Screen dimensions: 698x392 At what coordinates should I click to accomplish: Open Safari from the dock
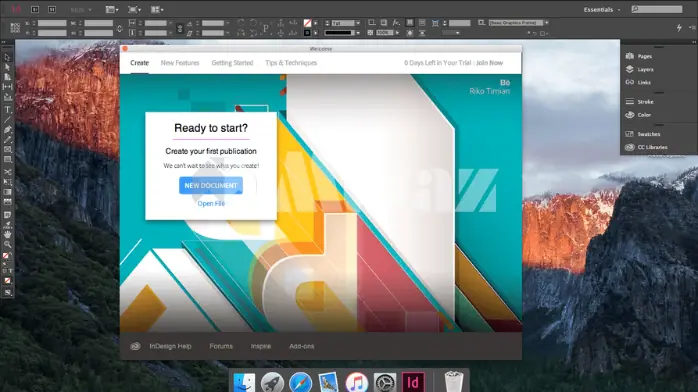(300, 382)
